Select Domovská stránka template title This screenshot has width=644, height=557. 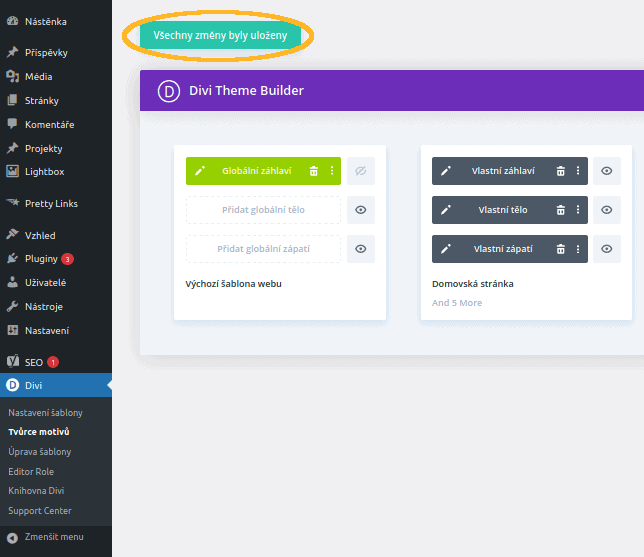coord(473,284)
